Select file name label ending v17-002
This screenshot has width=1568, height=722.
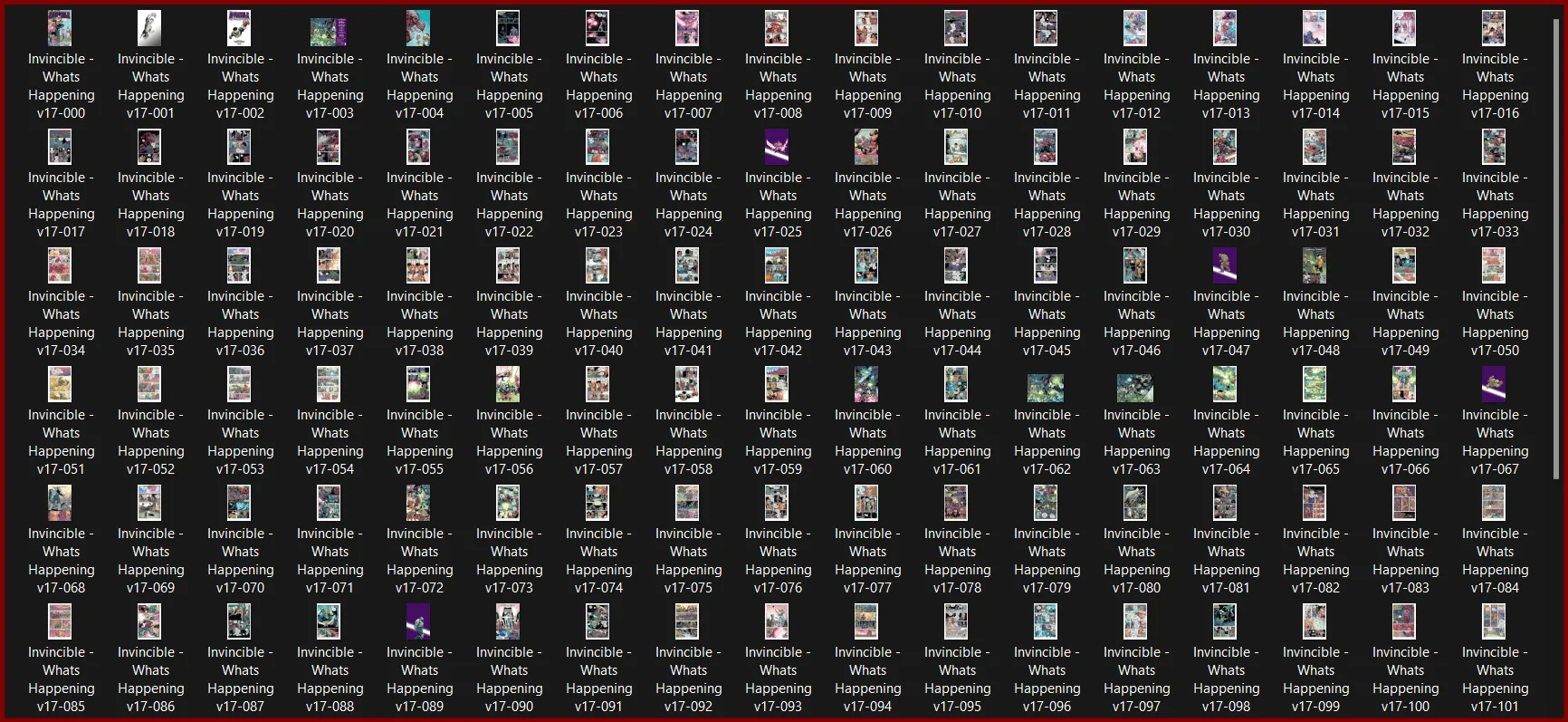(241, 86)
